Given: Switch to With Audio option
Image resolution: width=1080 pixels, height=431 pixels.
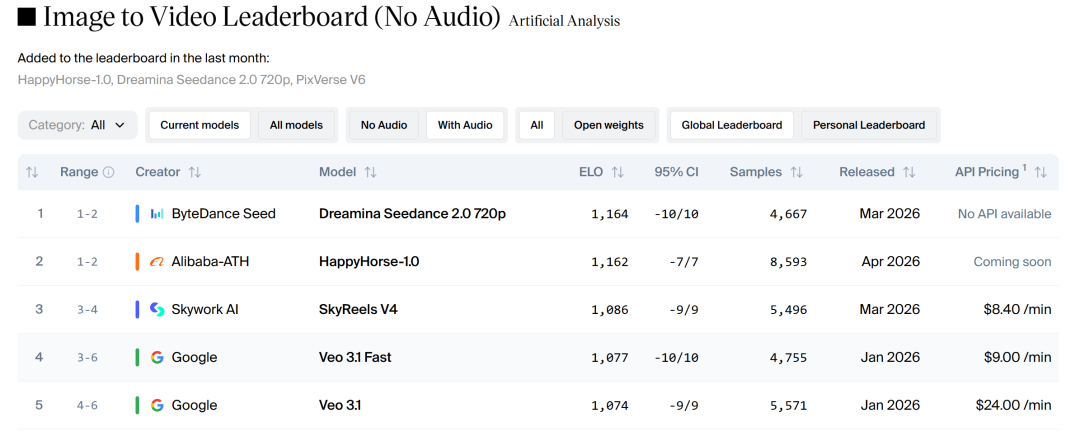Looking at the screenshot, I should [465, 125].
